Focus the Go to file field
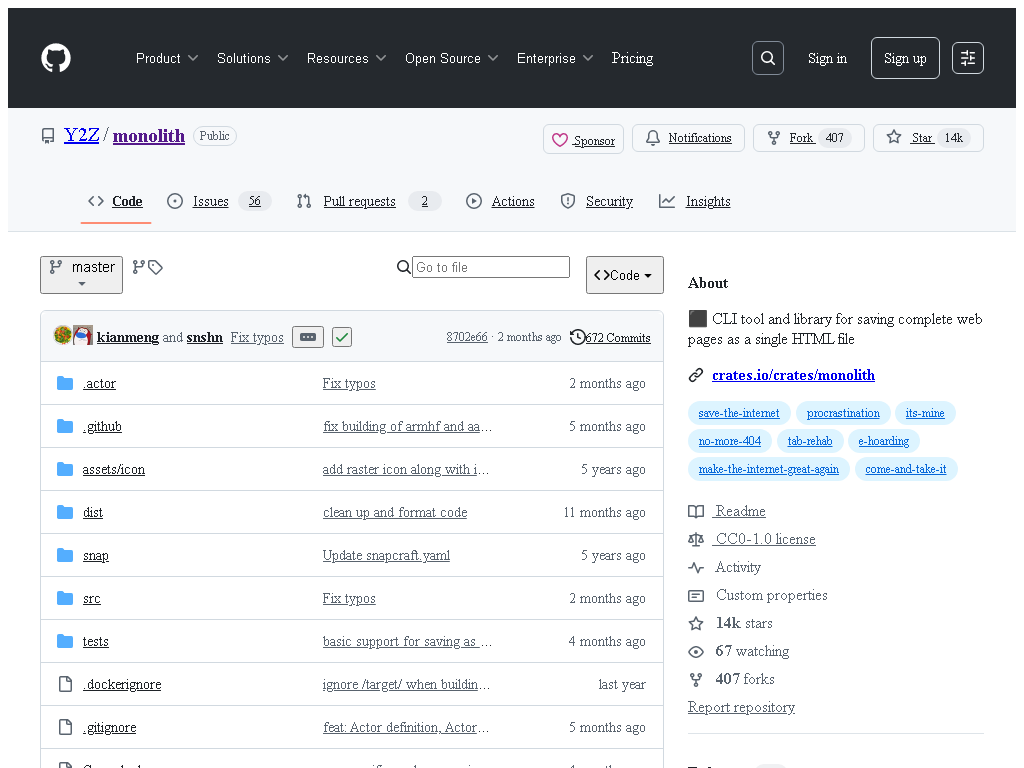Viewport: 1024px width, 768px height. [490, 267]
